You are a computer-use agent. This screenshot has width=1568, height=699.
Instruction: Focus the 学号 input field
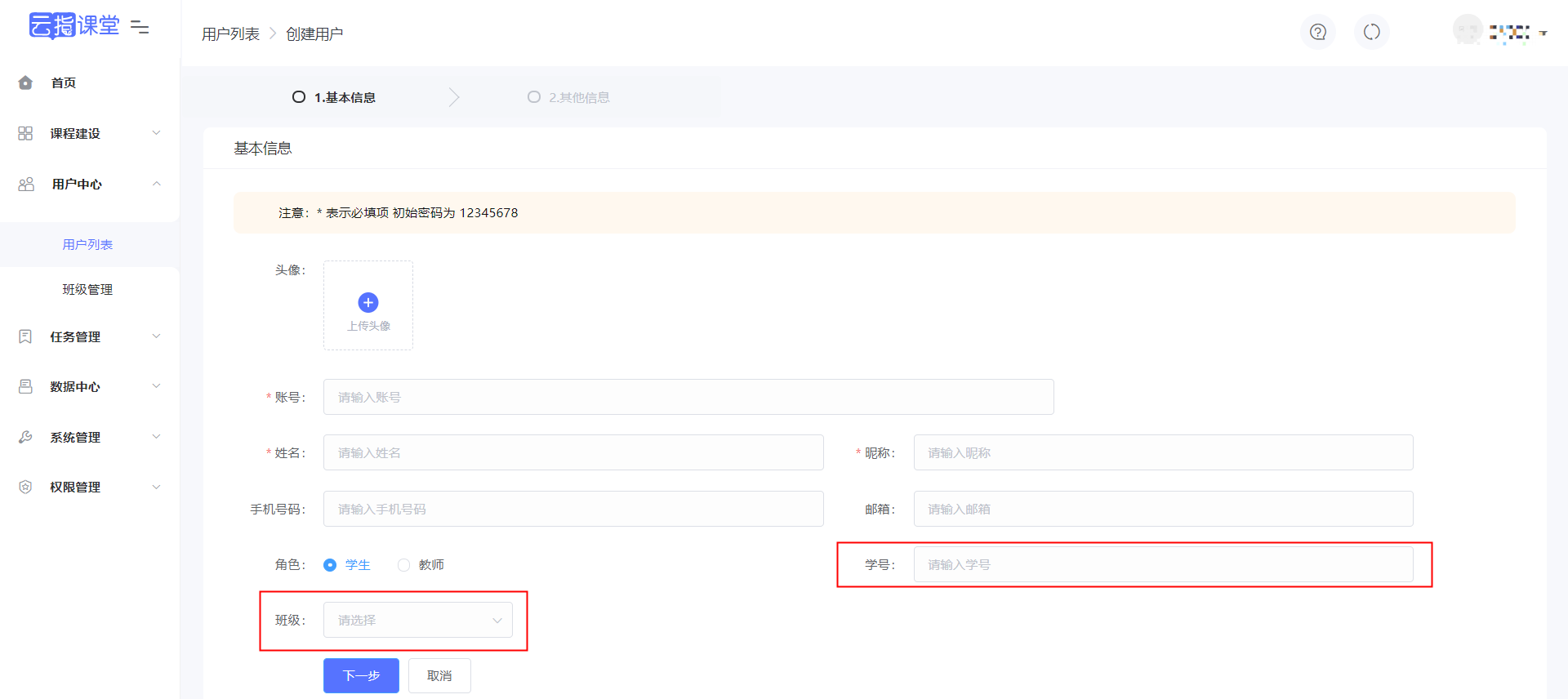pyautogui.click(x=1163, y=564)
